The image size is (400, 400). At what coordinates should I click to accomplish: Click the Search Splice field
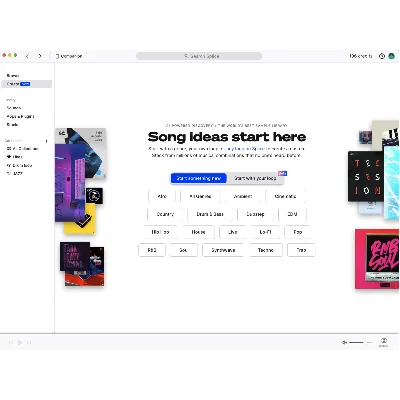point(199,56)
